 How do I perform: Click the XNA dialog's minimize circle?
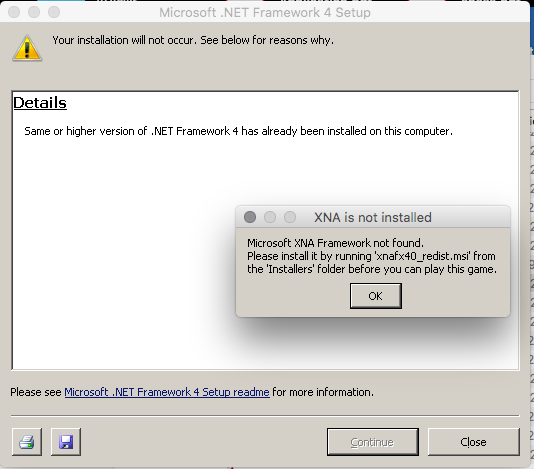[x=270, y=217]
